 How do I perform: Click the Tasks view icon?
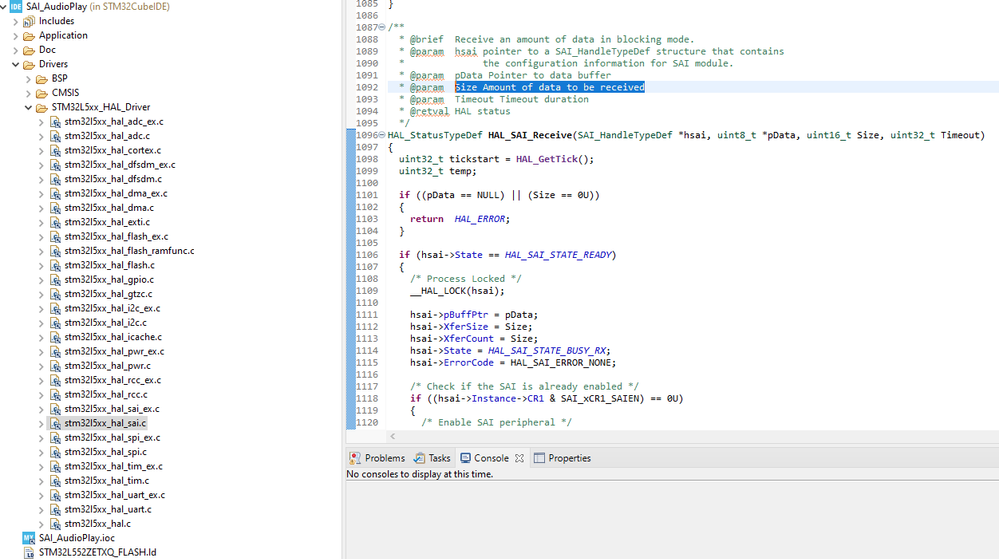click(419, 458)
